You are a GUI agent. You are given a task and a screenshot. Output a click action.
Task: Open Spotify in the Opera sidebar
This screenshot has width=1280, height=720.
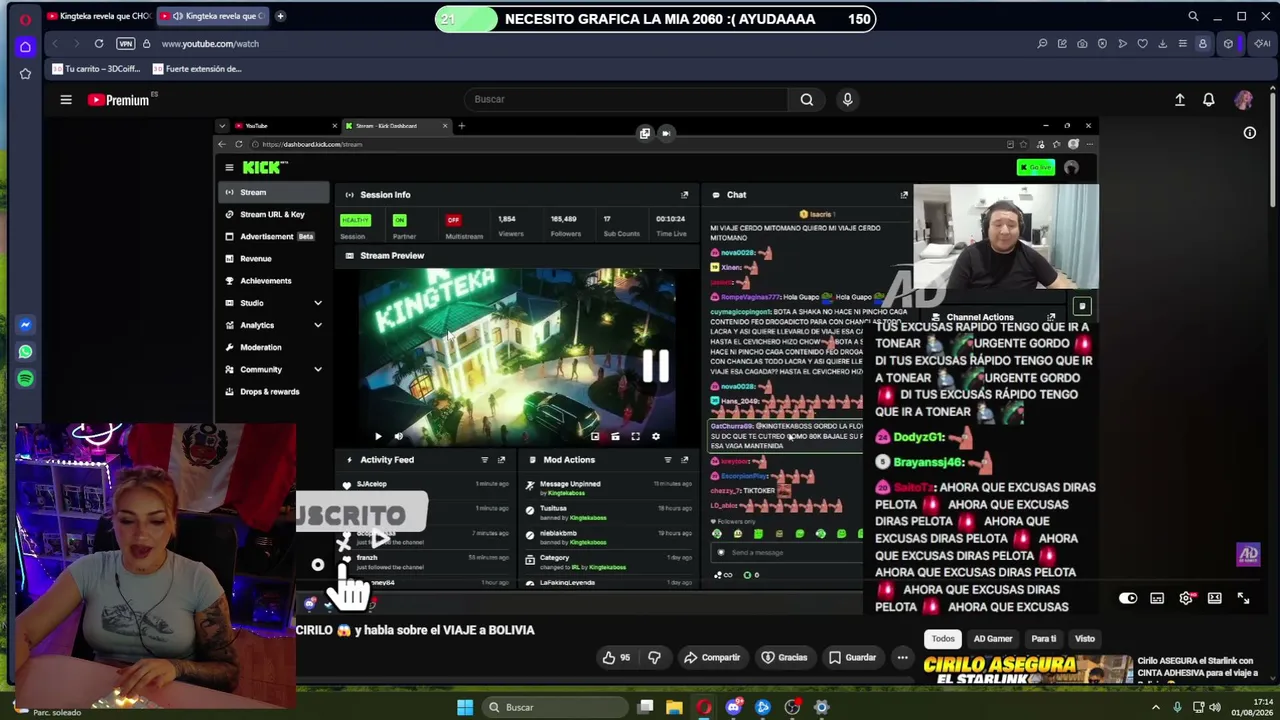(25, 379)
